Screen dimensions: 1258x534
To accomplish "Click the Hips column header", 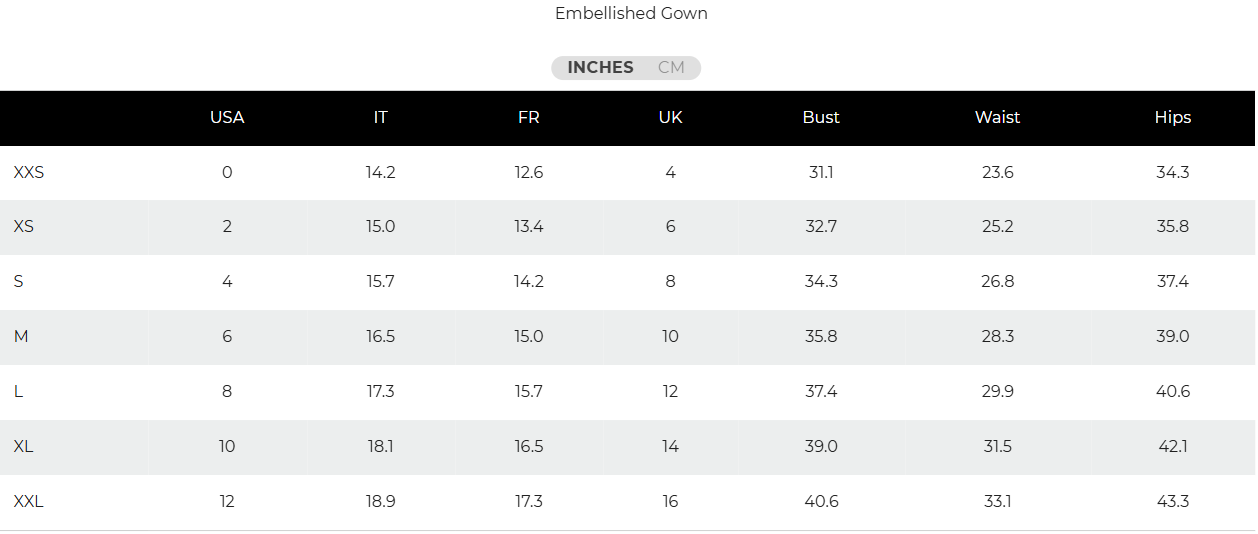I will pyautogui.click(x=1172, y=117).
